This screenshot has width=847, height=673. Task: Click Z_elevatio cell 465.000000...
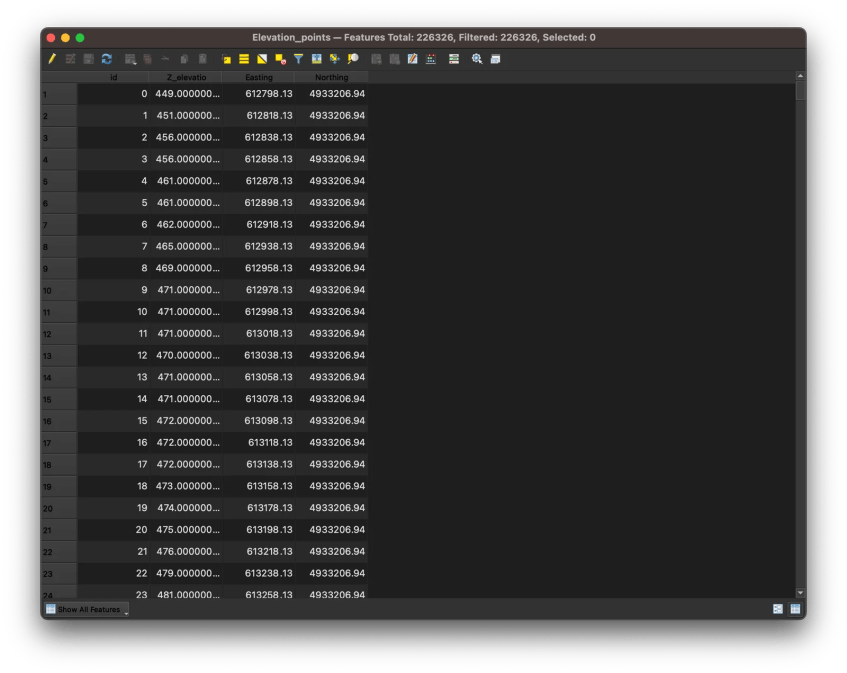click(x=186, y=246)
